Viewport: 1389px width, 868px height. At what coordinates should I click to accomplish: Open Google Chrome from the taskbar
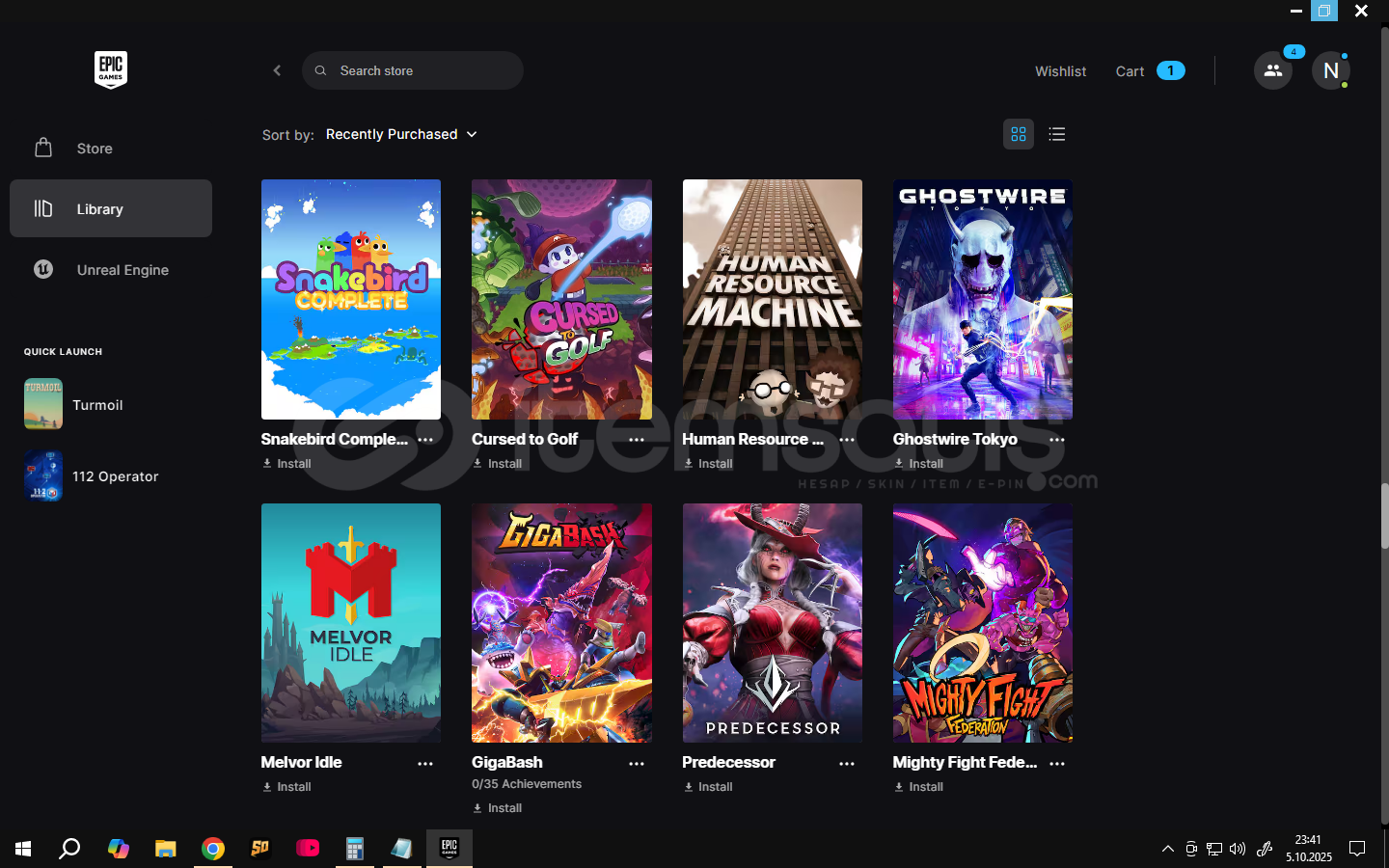tap(213, 849)
